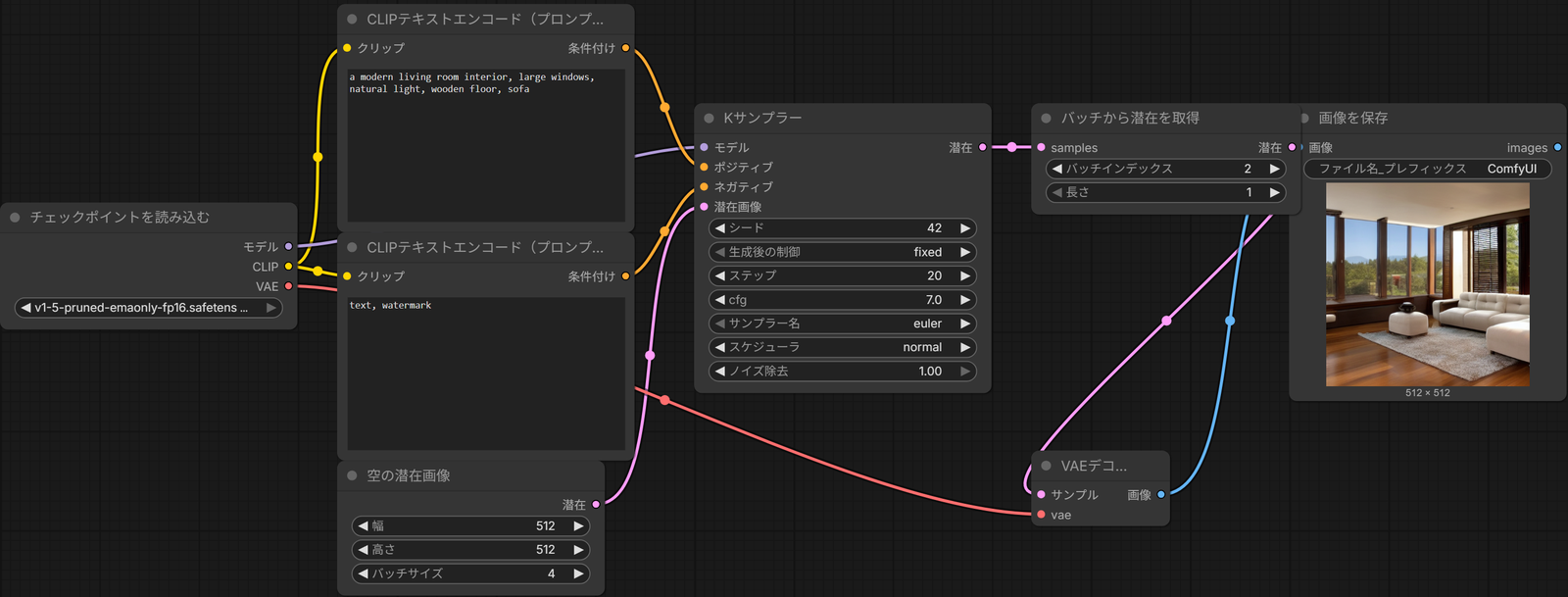This screenshot has height=597, width=1568.
Task: Click into the 'text, watermark' negative prompt box
Action: (x=486, y=373)
